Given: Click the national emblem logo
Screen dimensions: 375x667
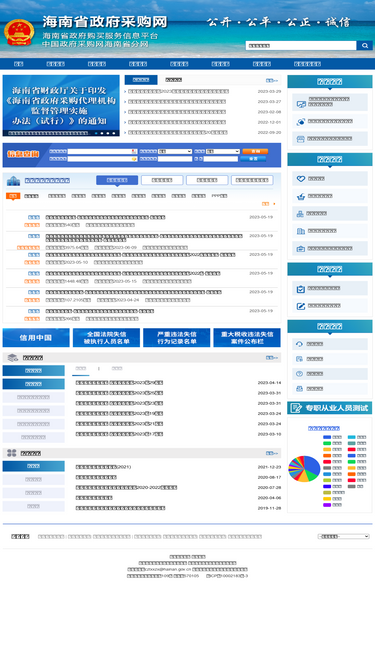Looking at the screenshot, I should [x=19, y=33].
